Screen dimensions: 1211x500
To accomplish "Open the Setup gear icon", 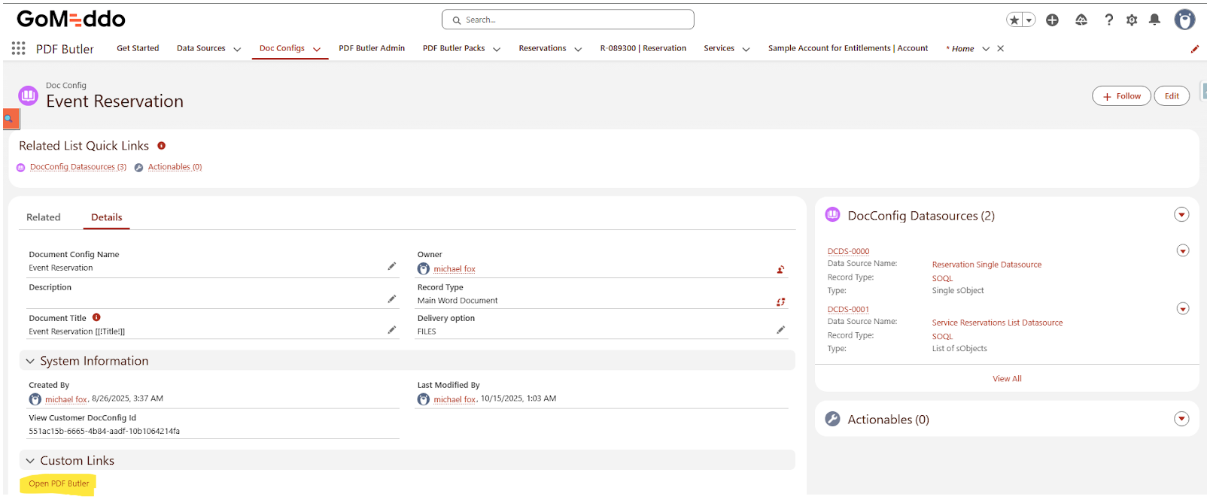I will pos(1131,20).
